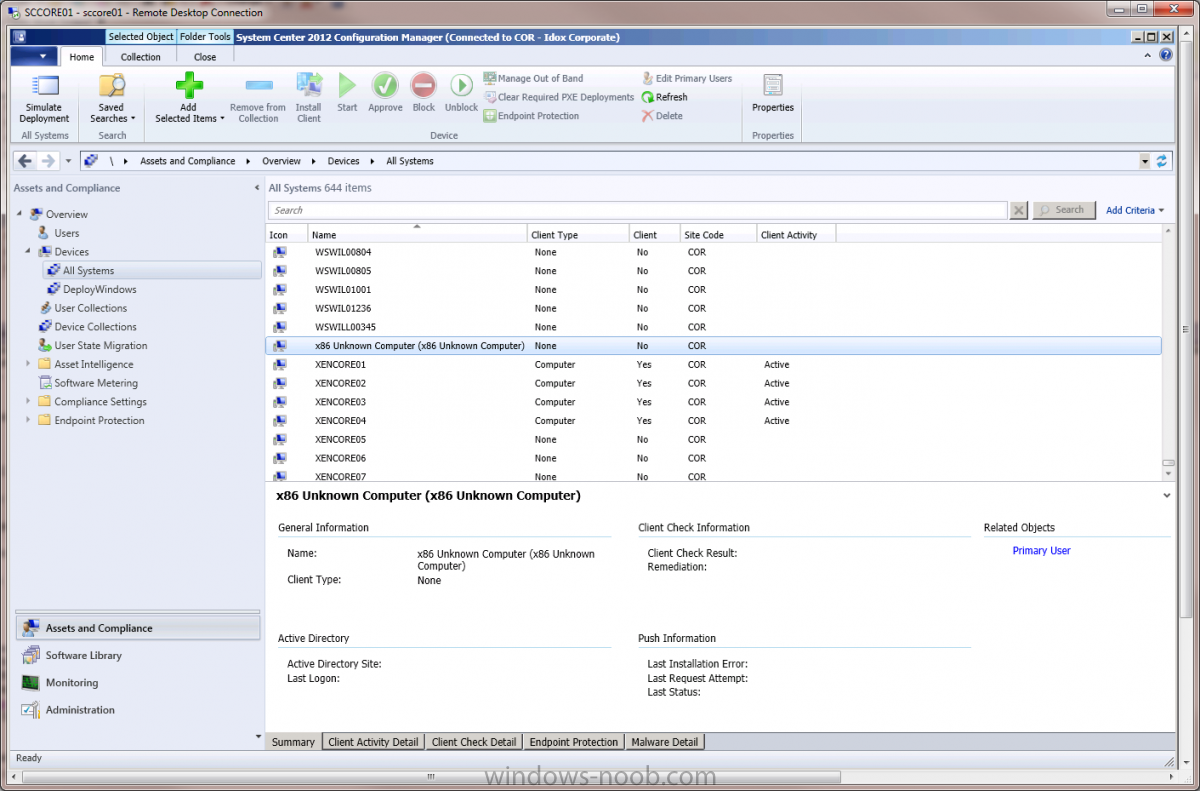Open the Endpoint Protection details tab

click(574, 742)
